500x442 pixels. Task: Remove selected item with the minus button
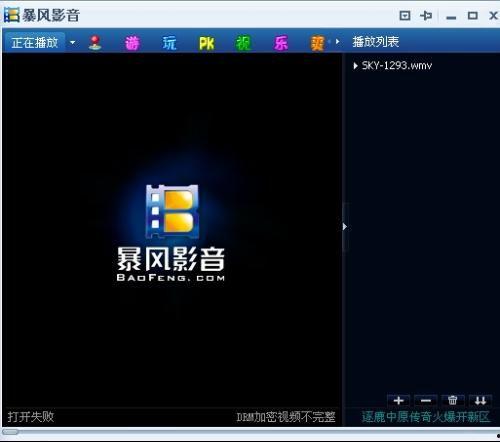[426, 400]
